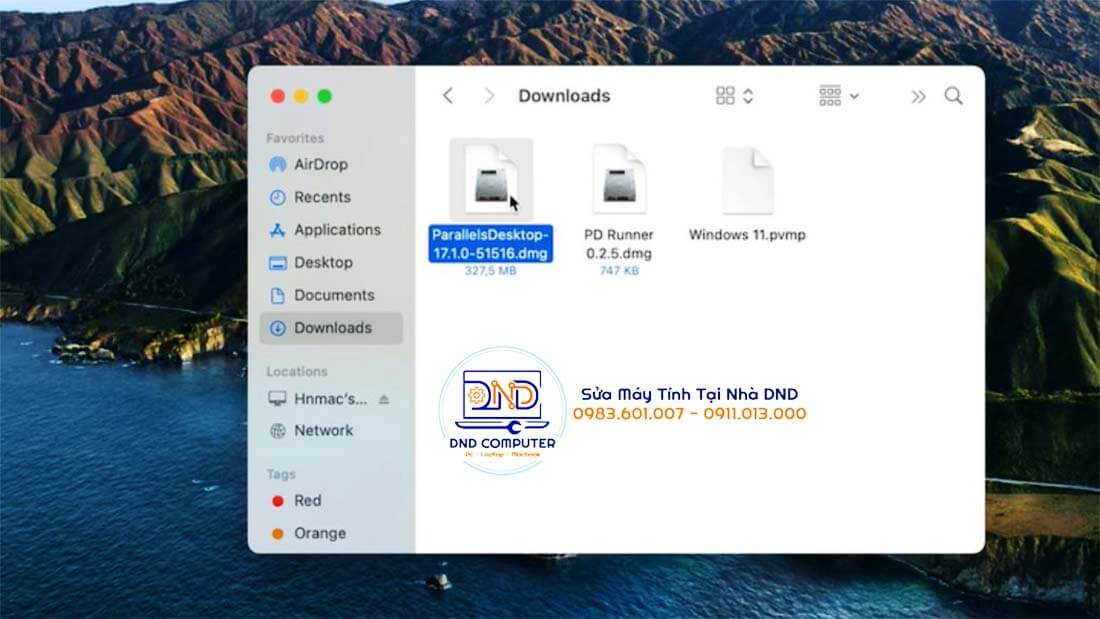Maximize the Finder window with green button
The width and height of the screenshot is (1100, 619).
[324, 96]
